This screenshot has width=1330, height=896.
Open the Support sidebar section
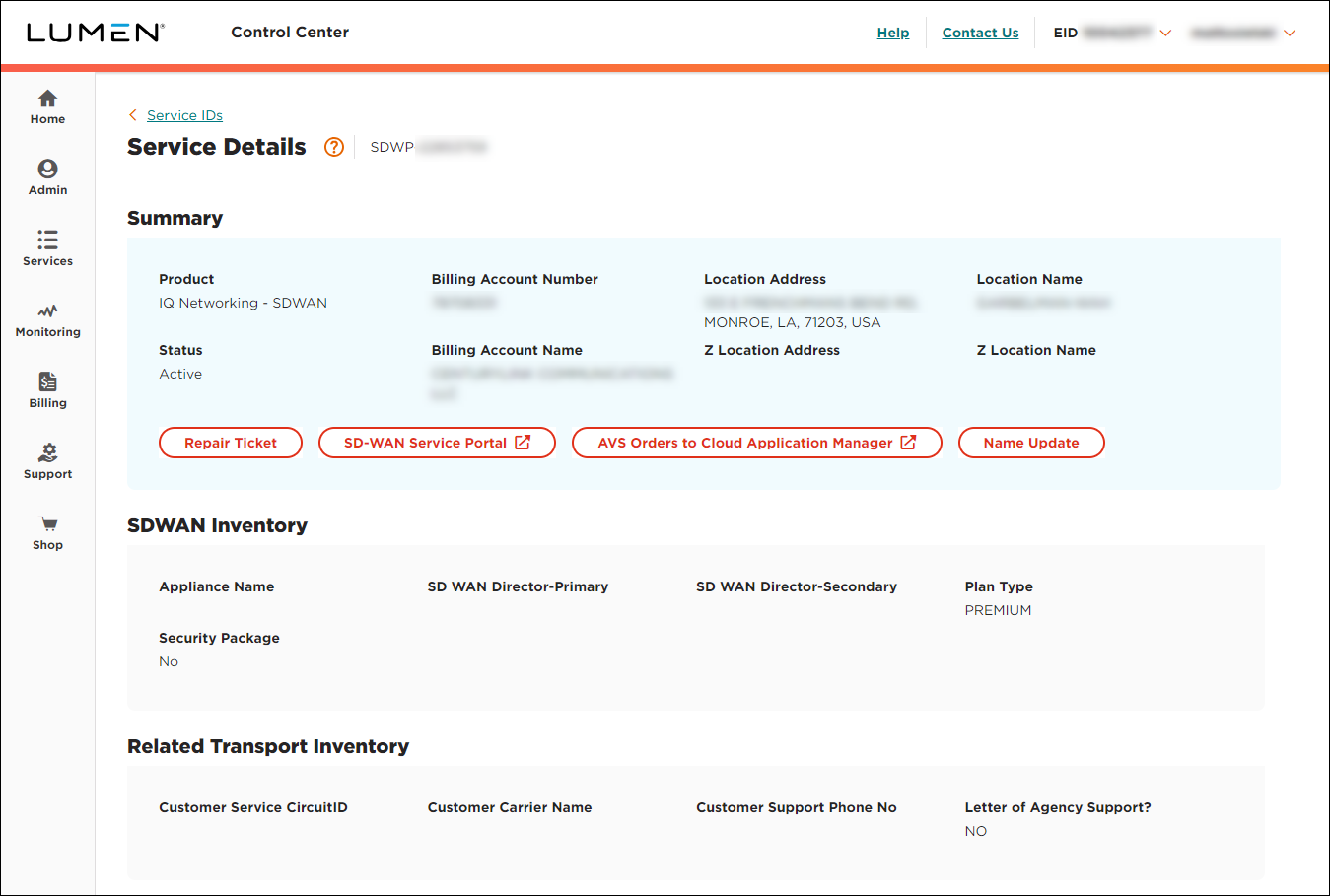click(47, 461)
